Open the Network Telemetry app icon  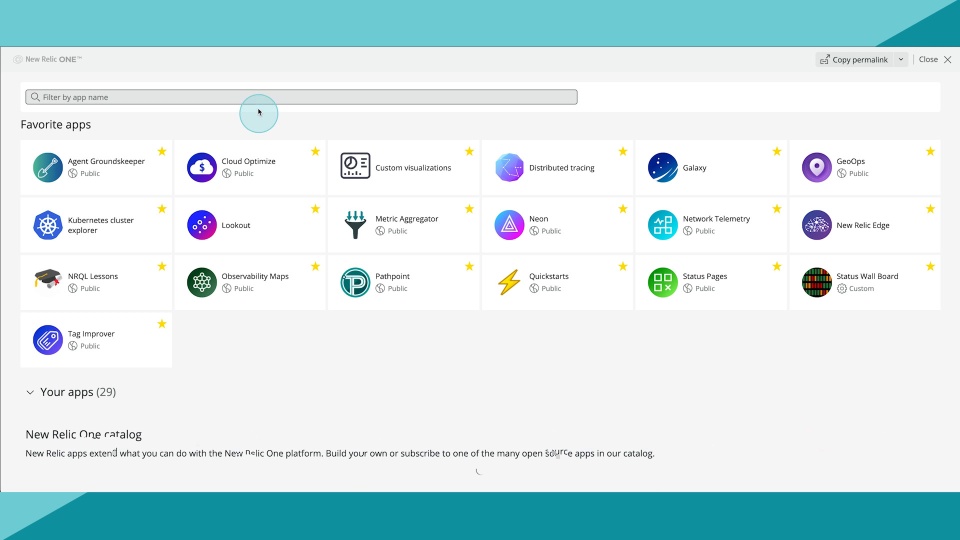coord(663,225)
